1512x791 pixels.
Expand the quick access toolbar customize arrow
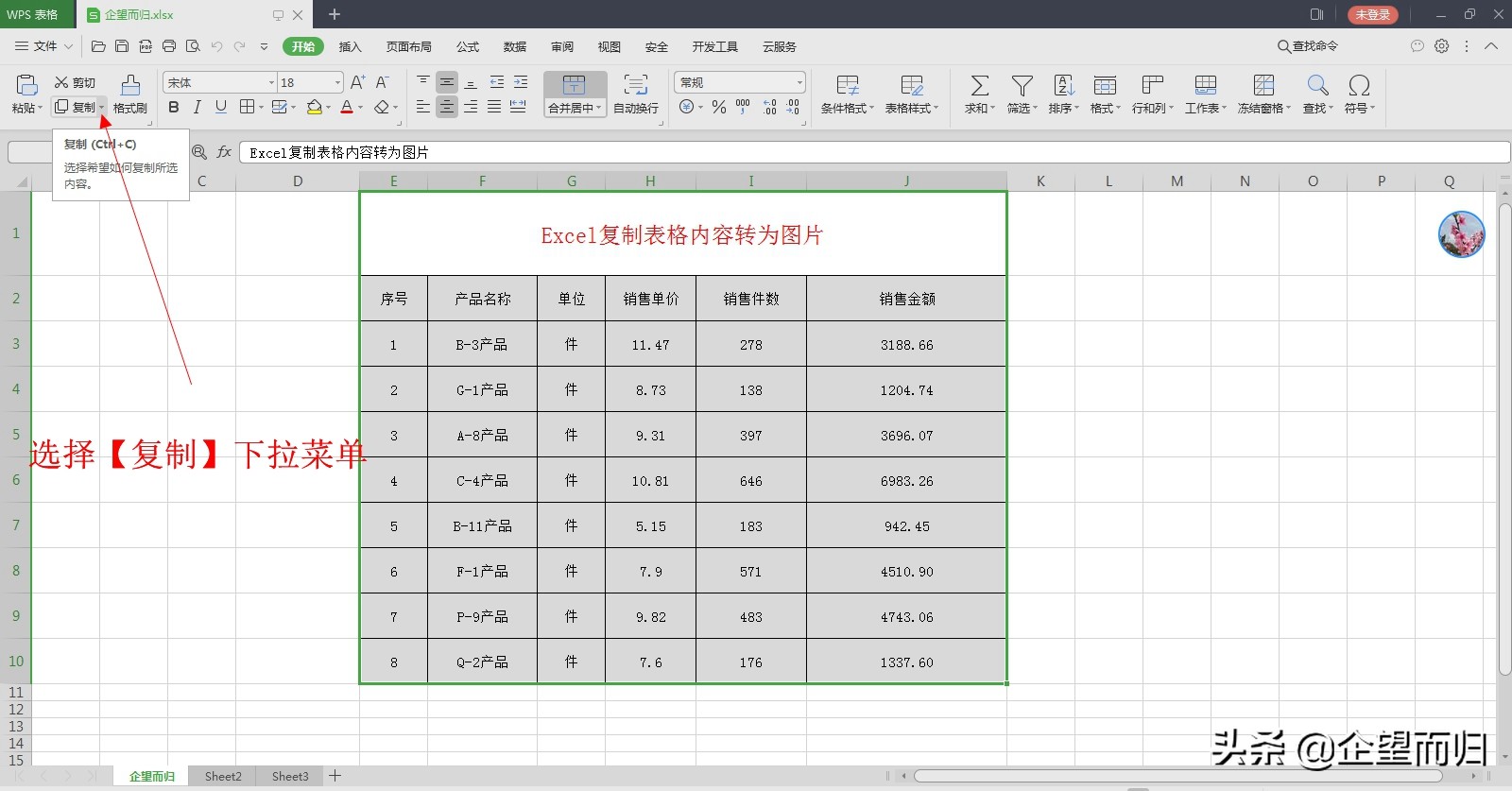pyautogui.click(x=264, y=46)
